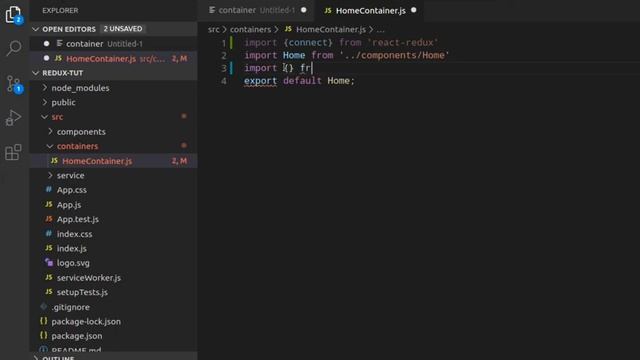Click the EXPLORER panel title
The width and height of the screenshot is (640, 360).
60,10
